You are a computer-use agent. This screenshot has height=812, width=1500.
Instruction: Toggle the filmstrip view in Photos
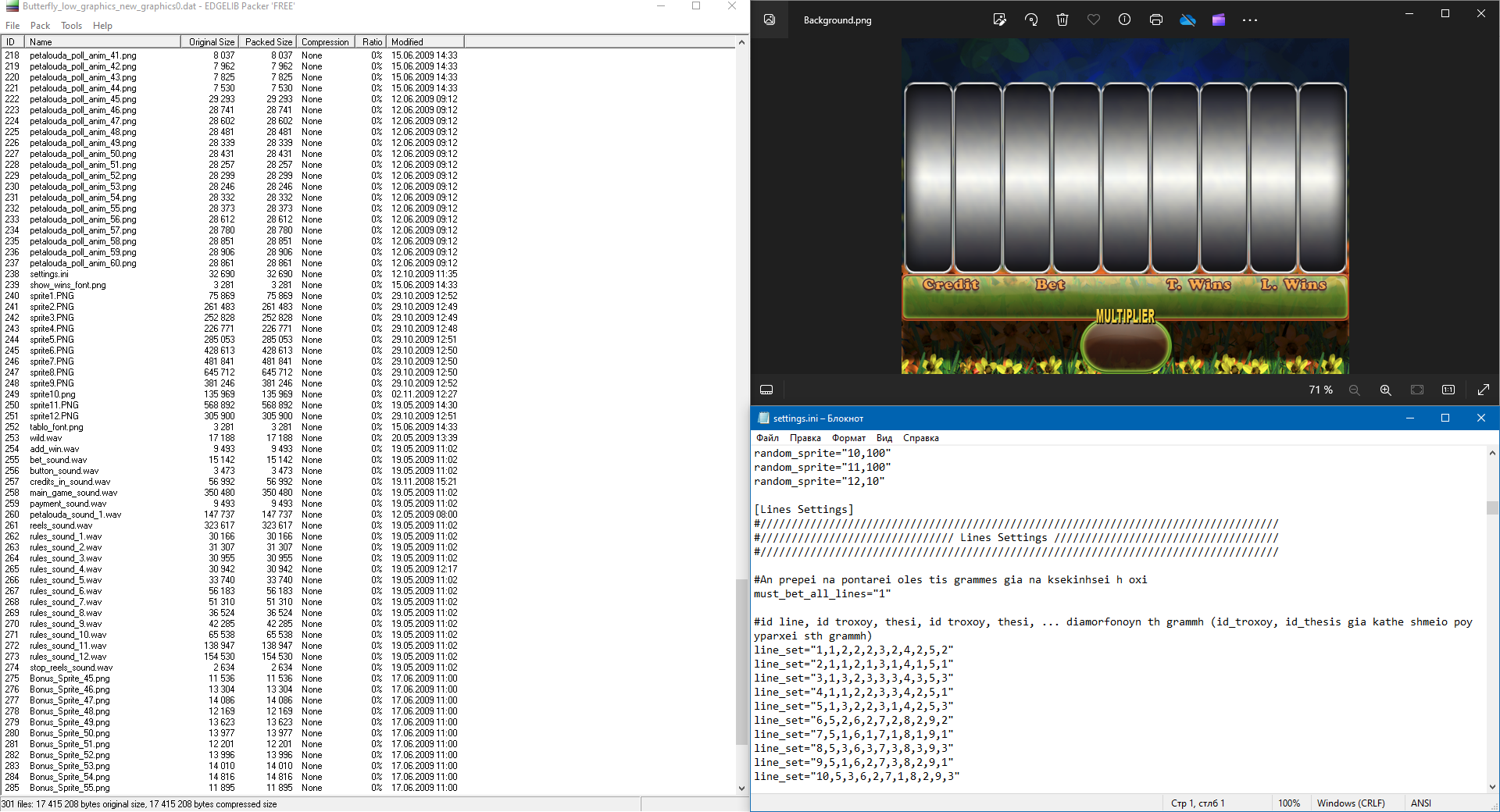(766, 390)
